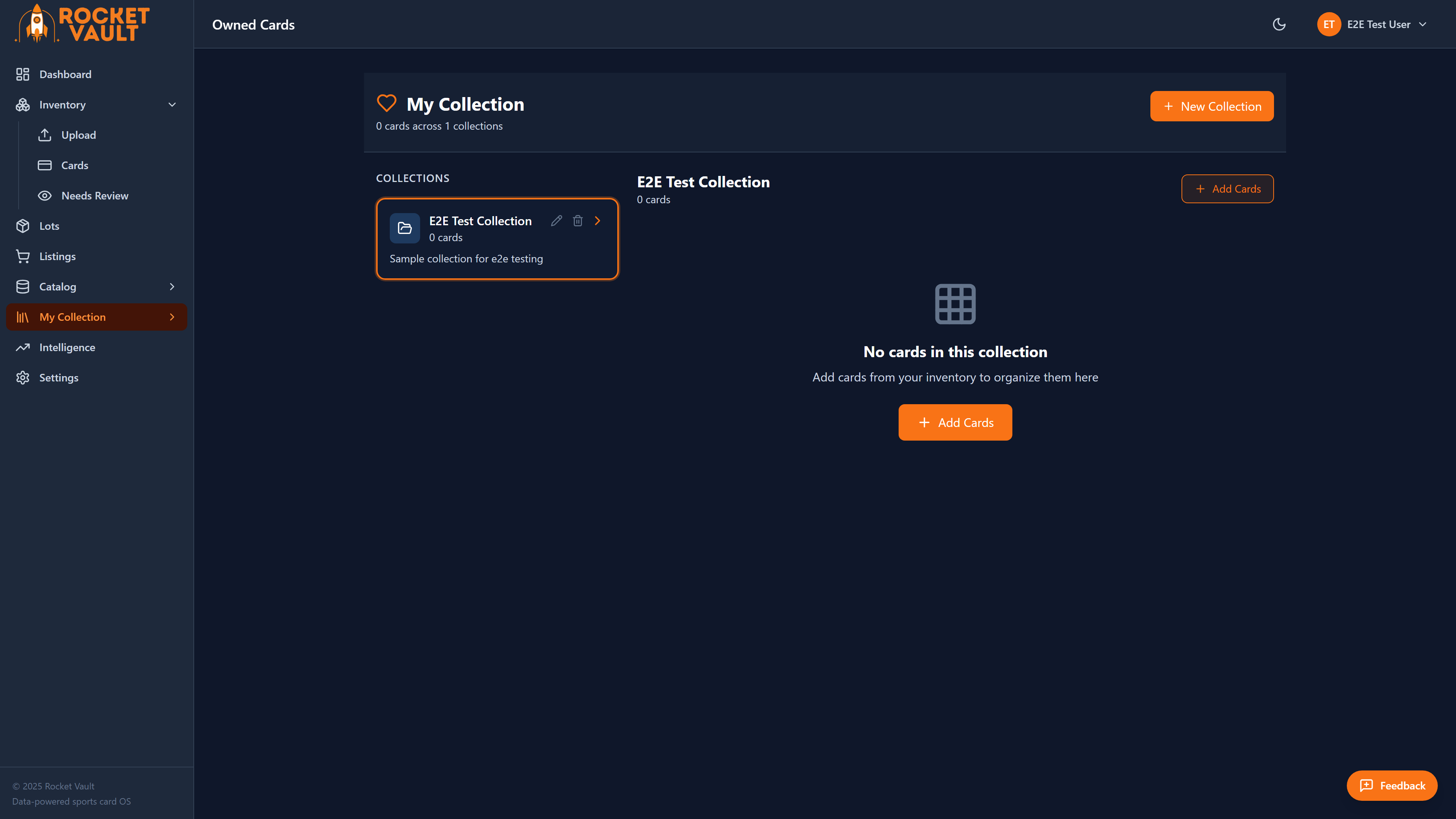This screenshot has height=819, width=1456.
Task: Edit E2E Test Collection with the pencil icon
Action: (556, 220)
